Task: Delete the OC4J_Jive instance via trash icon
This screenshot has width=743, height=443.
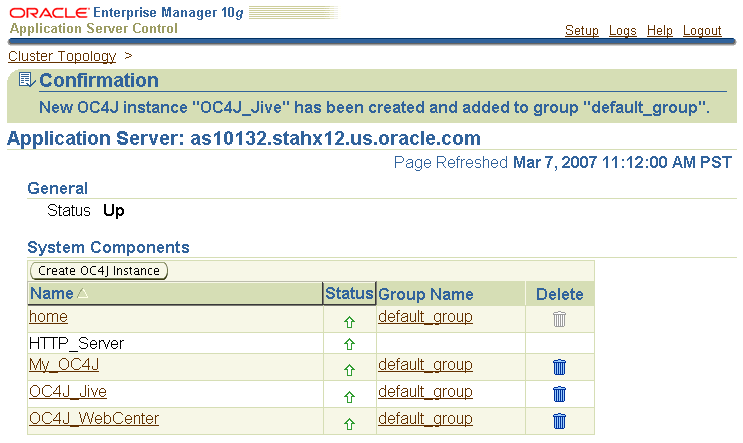Action: (559, 394)
